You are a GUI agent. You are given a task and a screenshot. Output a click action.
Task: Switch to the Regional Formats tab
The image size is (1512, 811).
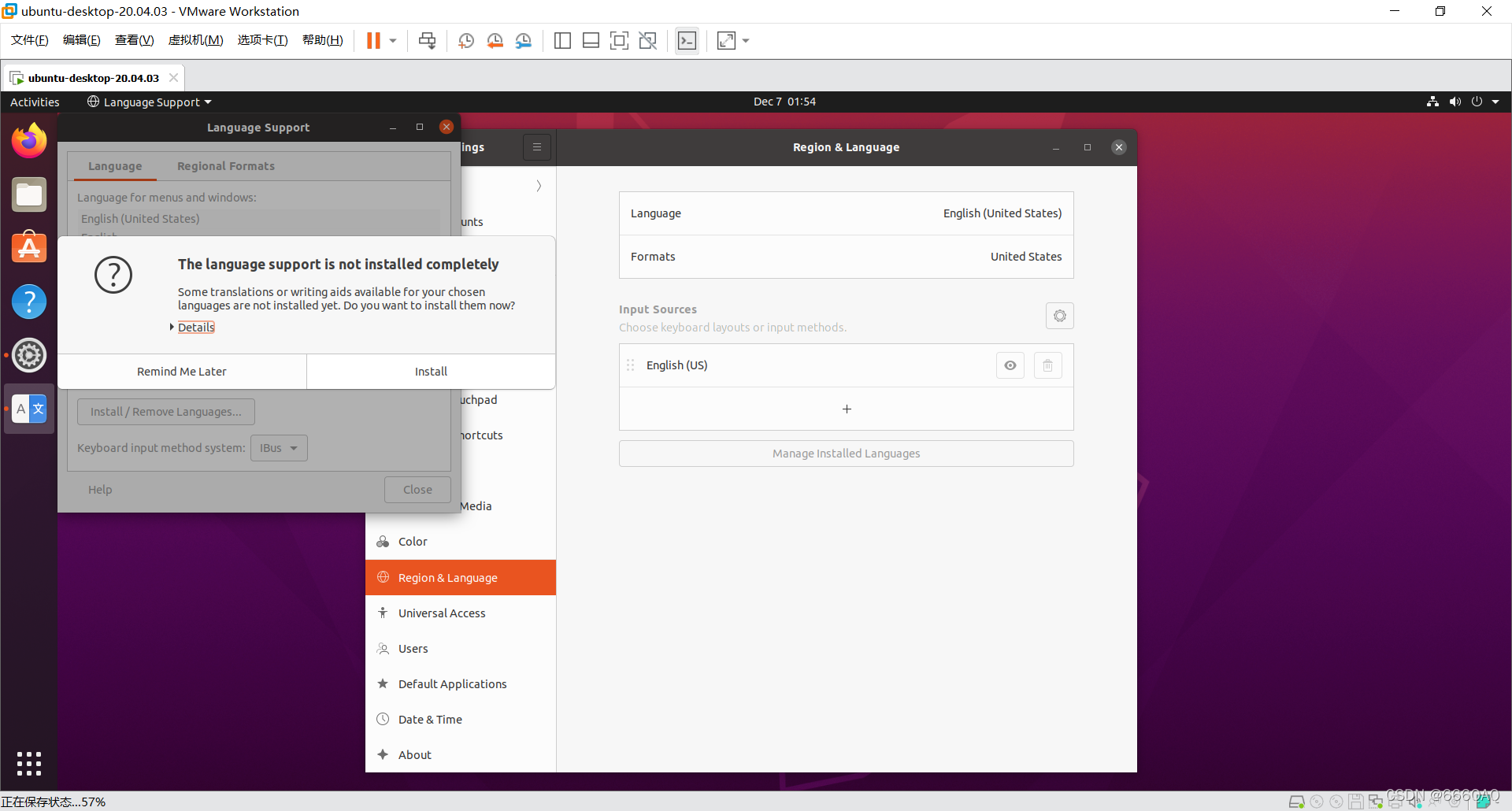click(226, 166)
